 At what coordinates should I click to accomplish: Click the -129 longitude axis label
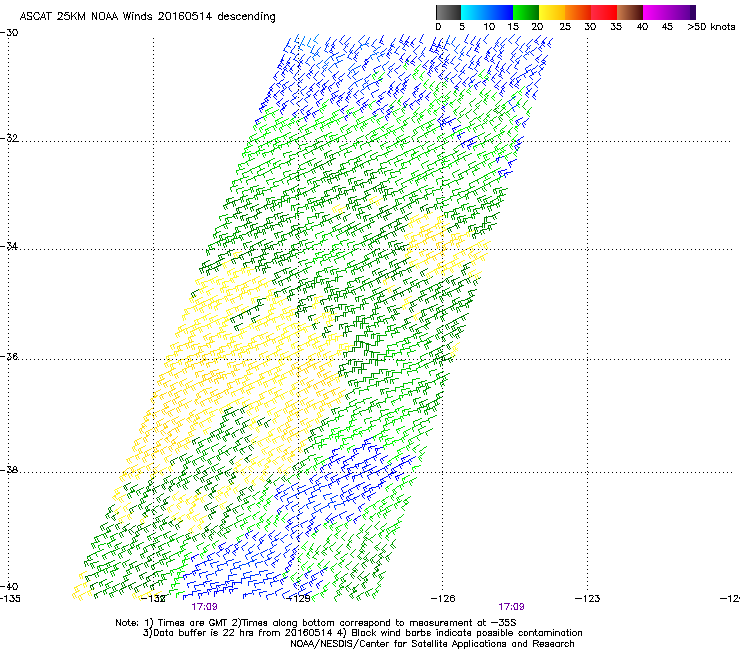click(298, 599)
